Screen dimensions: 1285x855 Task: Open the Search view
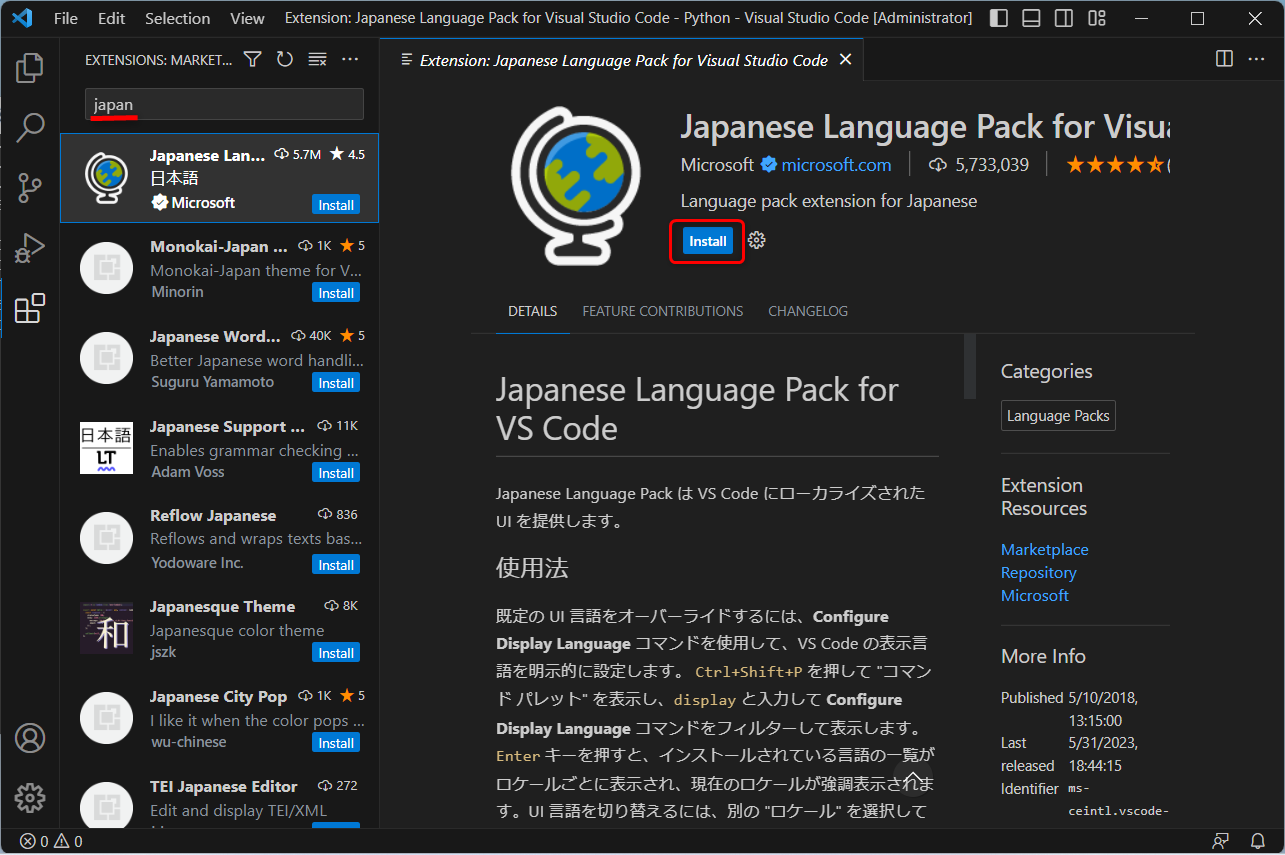pos(30,128)
